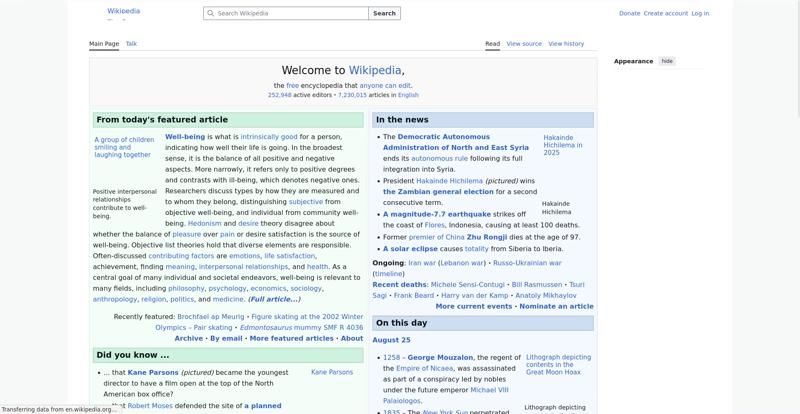Click the Search button
This screenshot has height=414, width=800.
point(384,13)
